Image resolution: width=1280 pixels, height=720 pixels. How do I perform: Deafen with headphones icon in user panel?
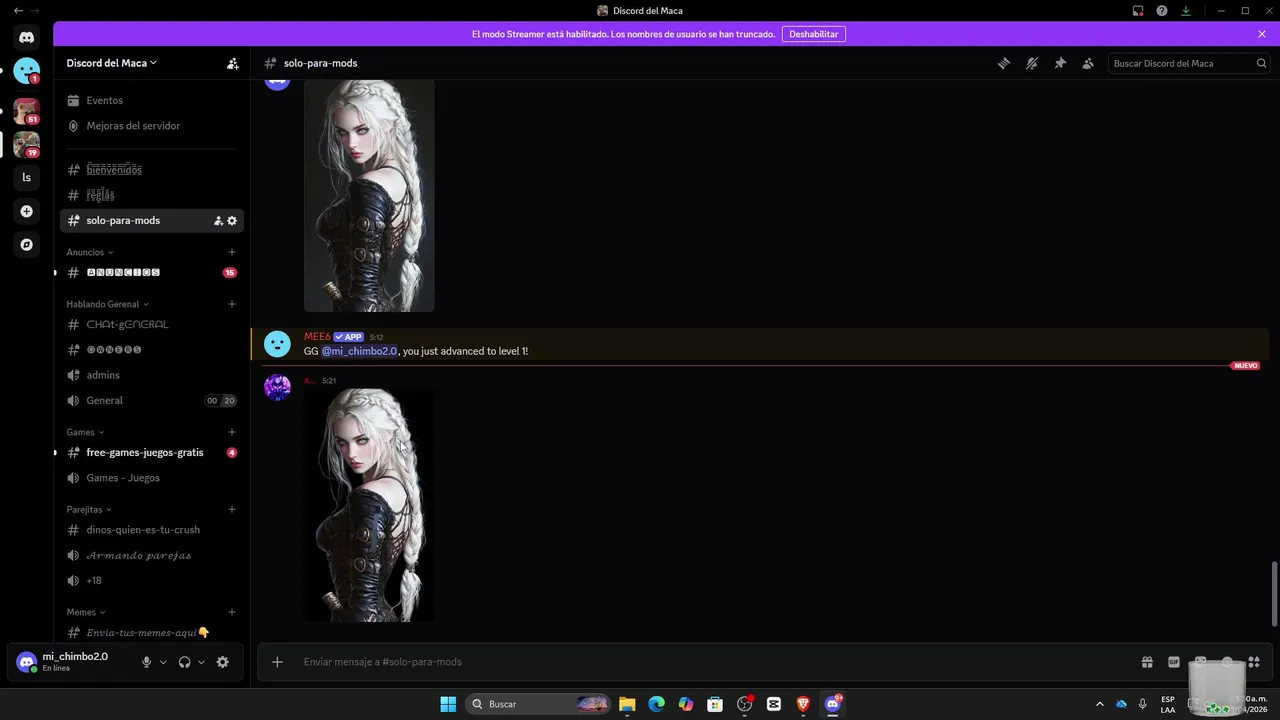coord(184,662)
